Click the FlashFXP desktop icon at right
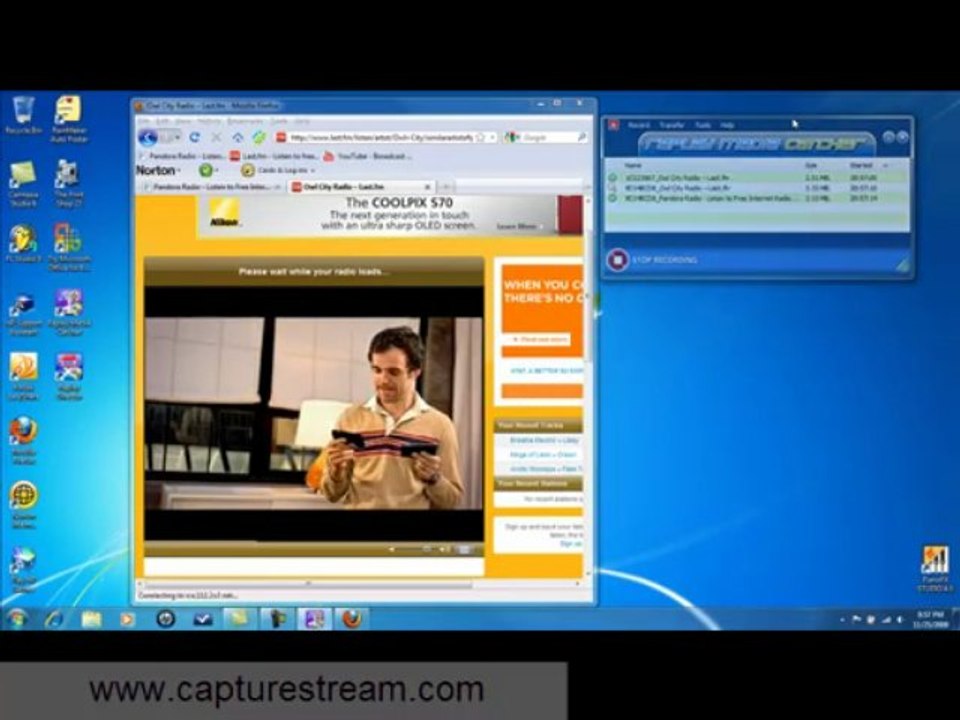The image size is (960, 720). (935, 569)
